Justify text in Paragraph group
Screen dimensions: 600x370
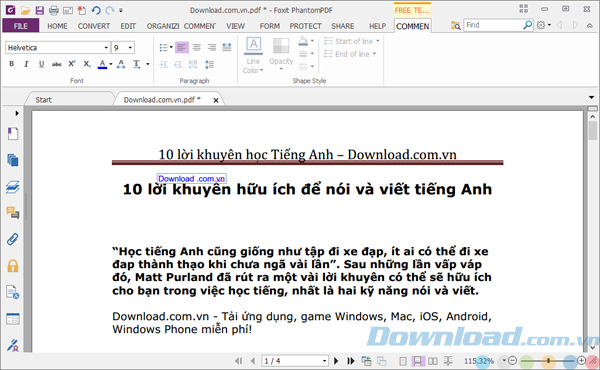227,47
